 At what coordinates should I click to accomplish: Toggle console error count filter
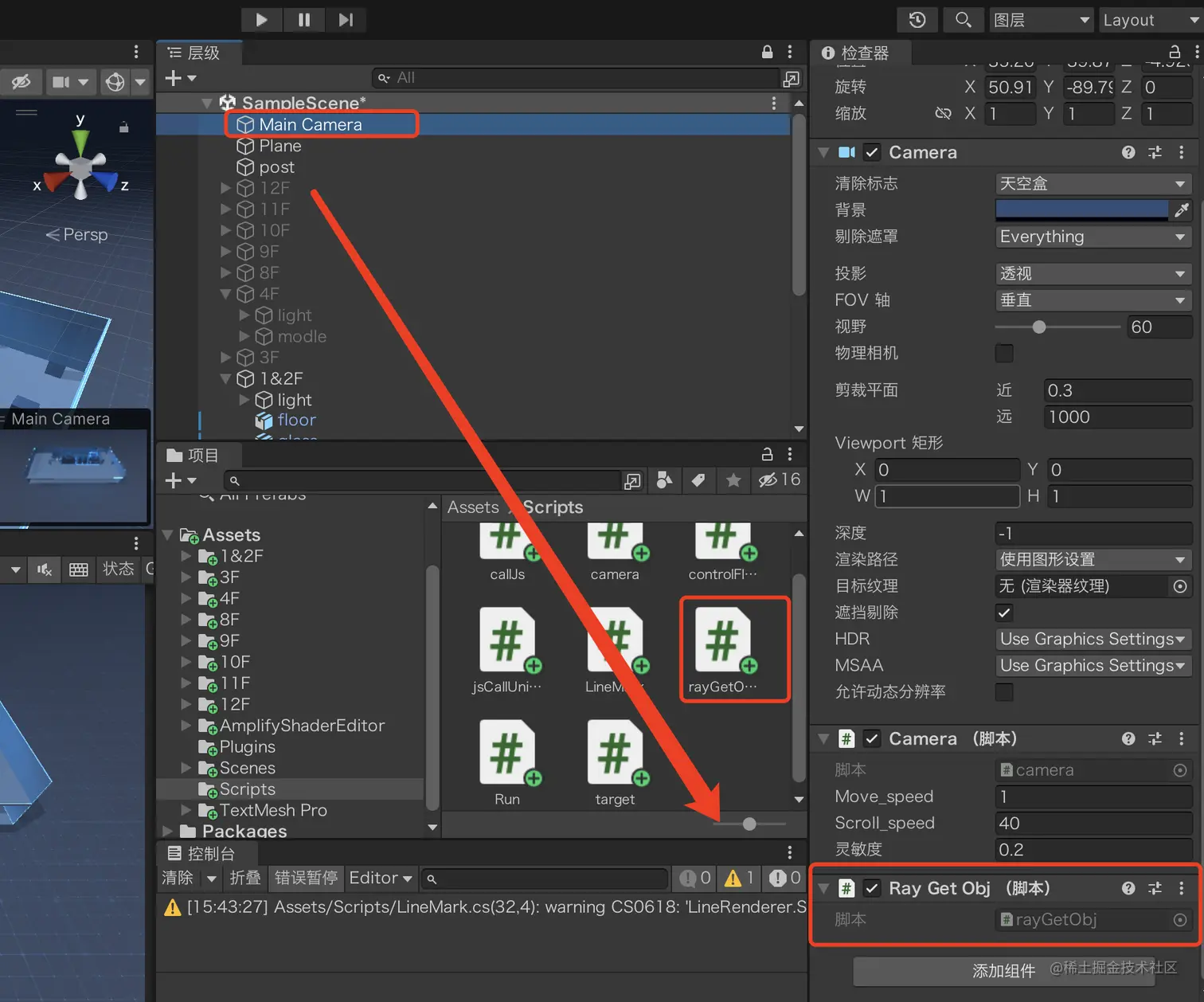[784, 878]
